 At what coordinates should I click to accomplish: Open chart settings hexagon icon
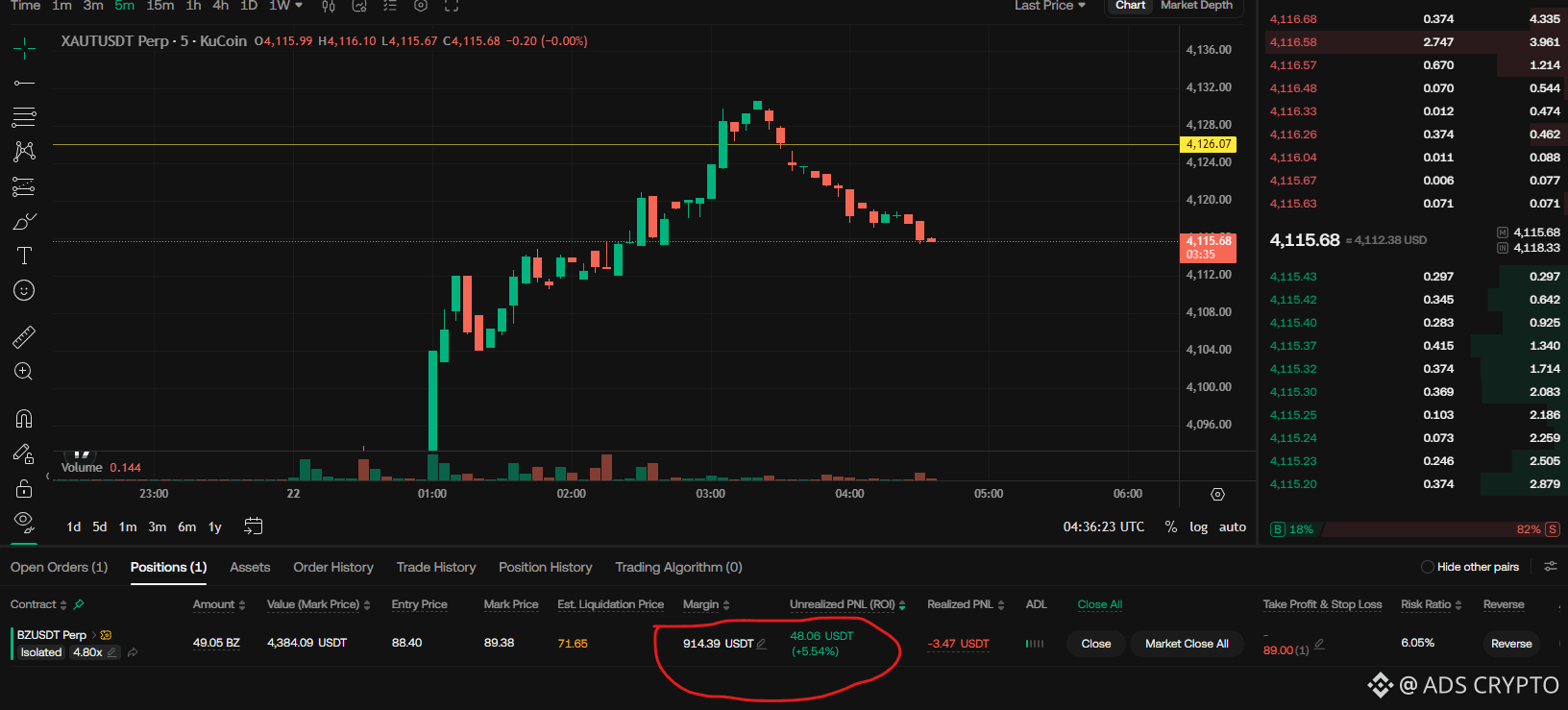tap(421, 6)
